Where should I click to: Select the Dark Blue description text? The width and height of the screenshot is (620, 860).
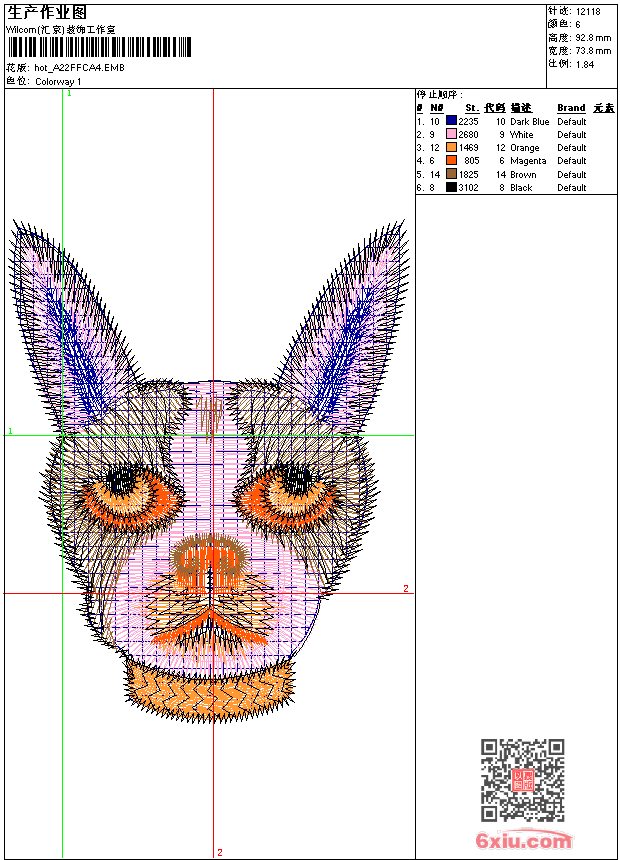point(529,121)
